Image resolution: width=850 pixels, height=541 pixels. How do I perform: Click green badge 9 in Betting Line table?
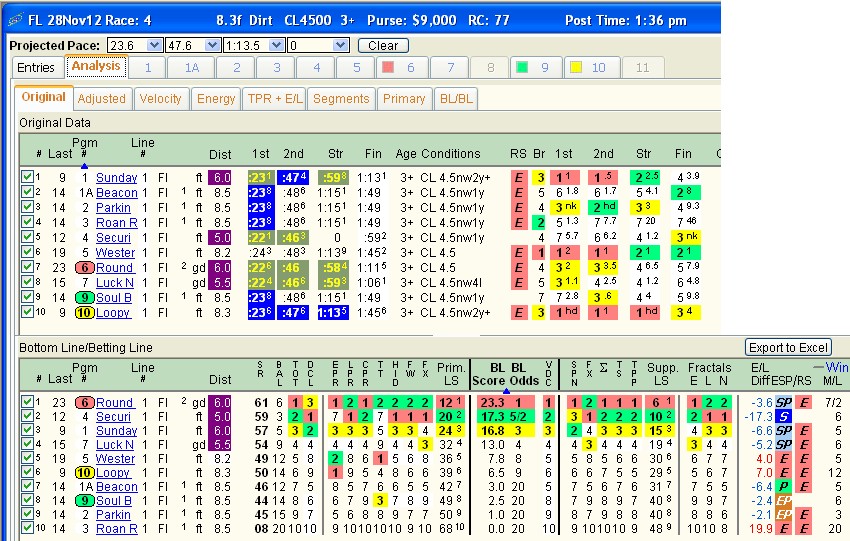coord(85,501)
